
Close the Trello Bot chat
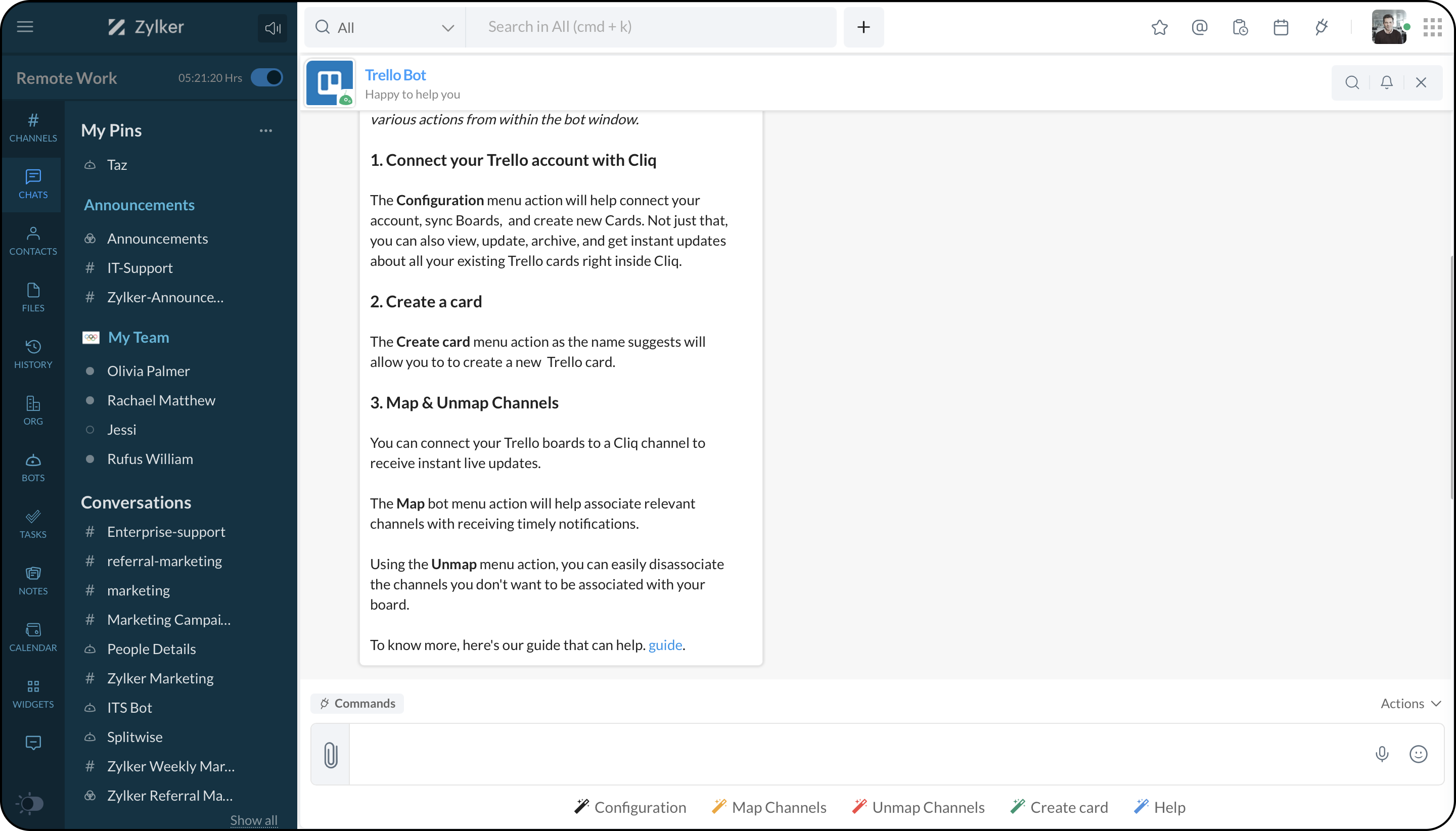coord(1421,83)
